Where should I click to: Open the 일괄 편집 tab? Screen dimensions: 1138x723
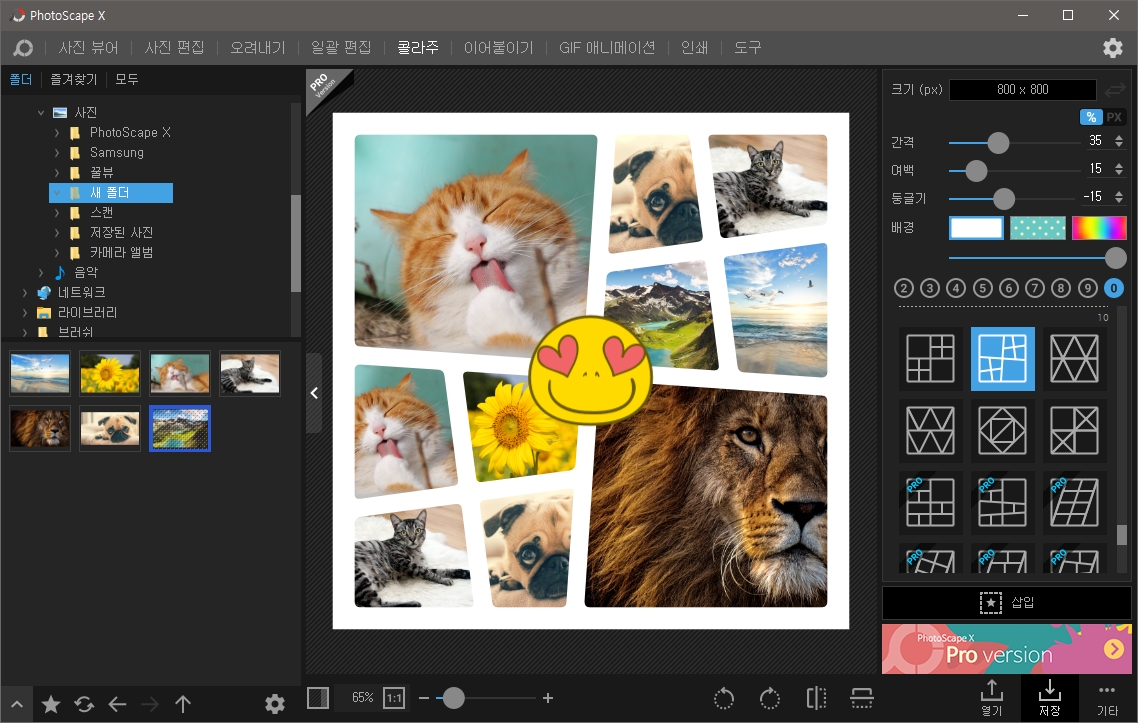pyautogui.click(x=341, y=48)
